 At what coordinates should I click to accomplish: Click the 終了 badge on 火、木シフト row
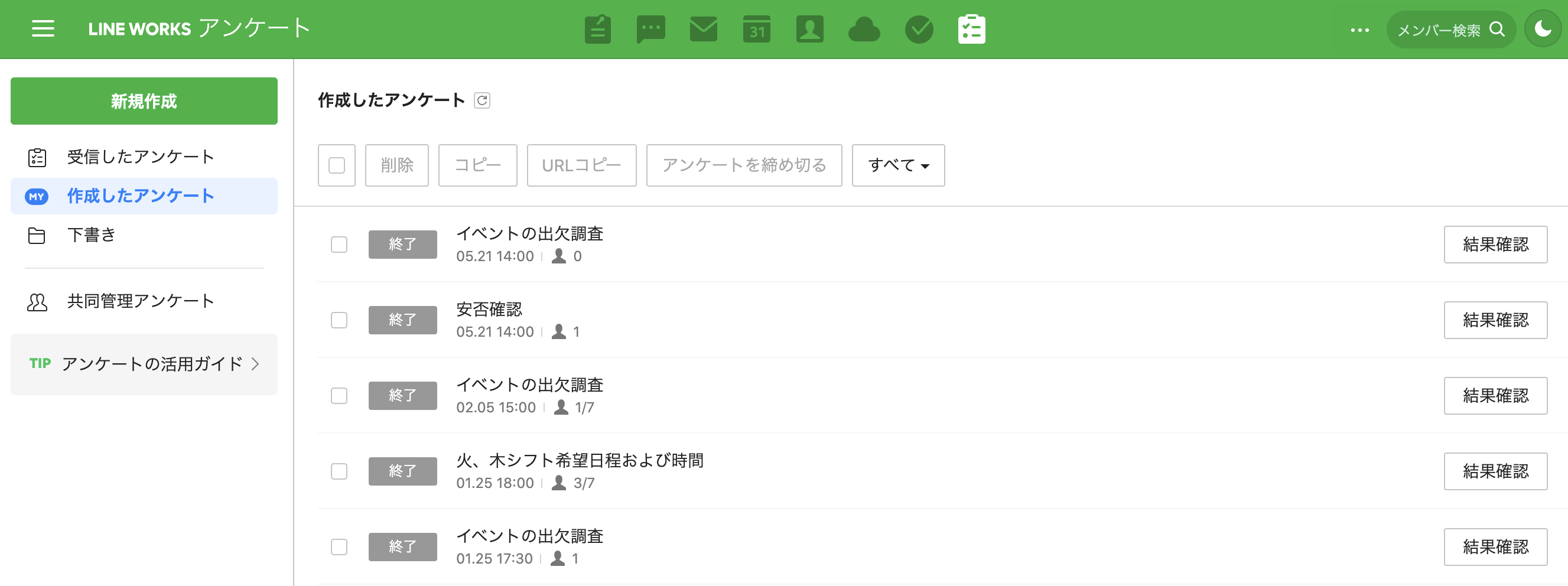click(x=402, y=471)
